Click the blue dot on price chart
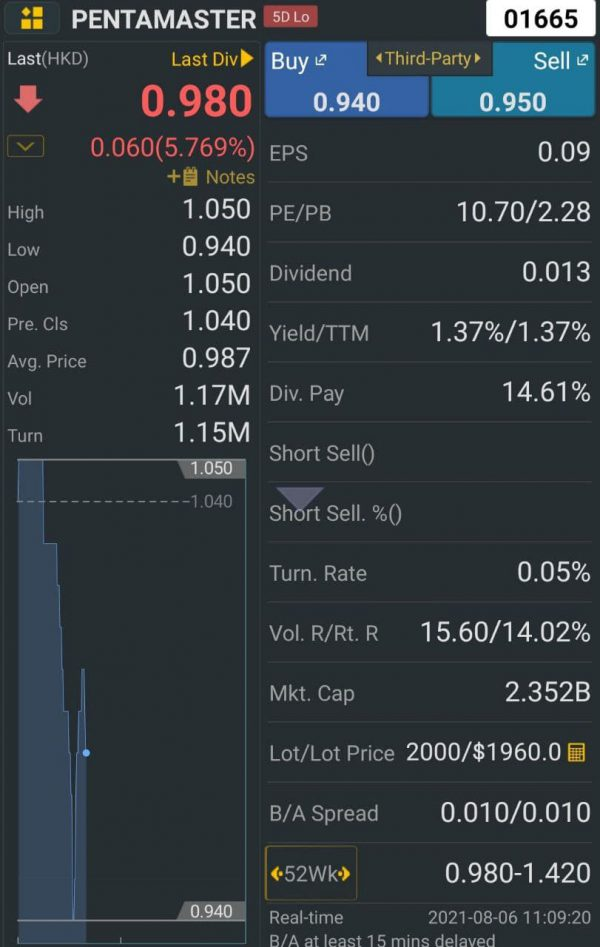The width and height of the screenshot is (600, 947). point(86,753)
